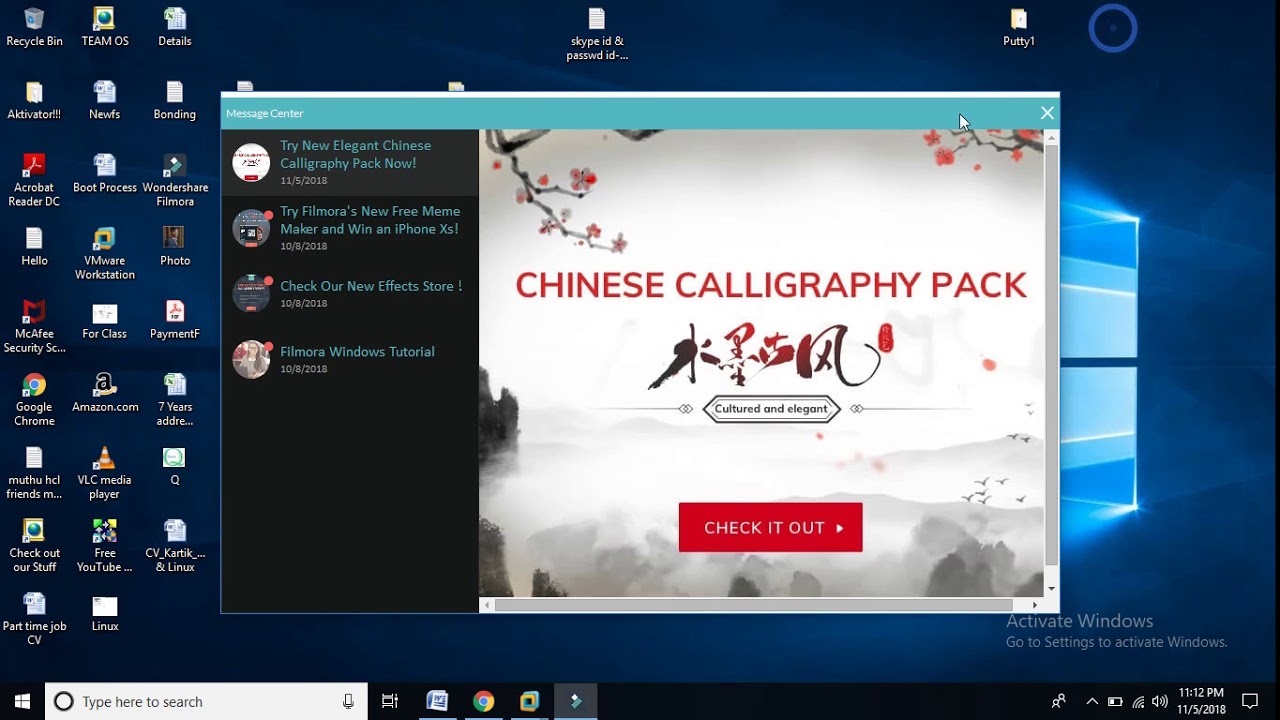Click Effects Store message thumbnail
The width and height of the screenshot is (1280, 720).
(251, 293)
